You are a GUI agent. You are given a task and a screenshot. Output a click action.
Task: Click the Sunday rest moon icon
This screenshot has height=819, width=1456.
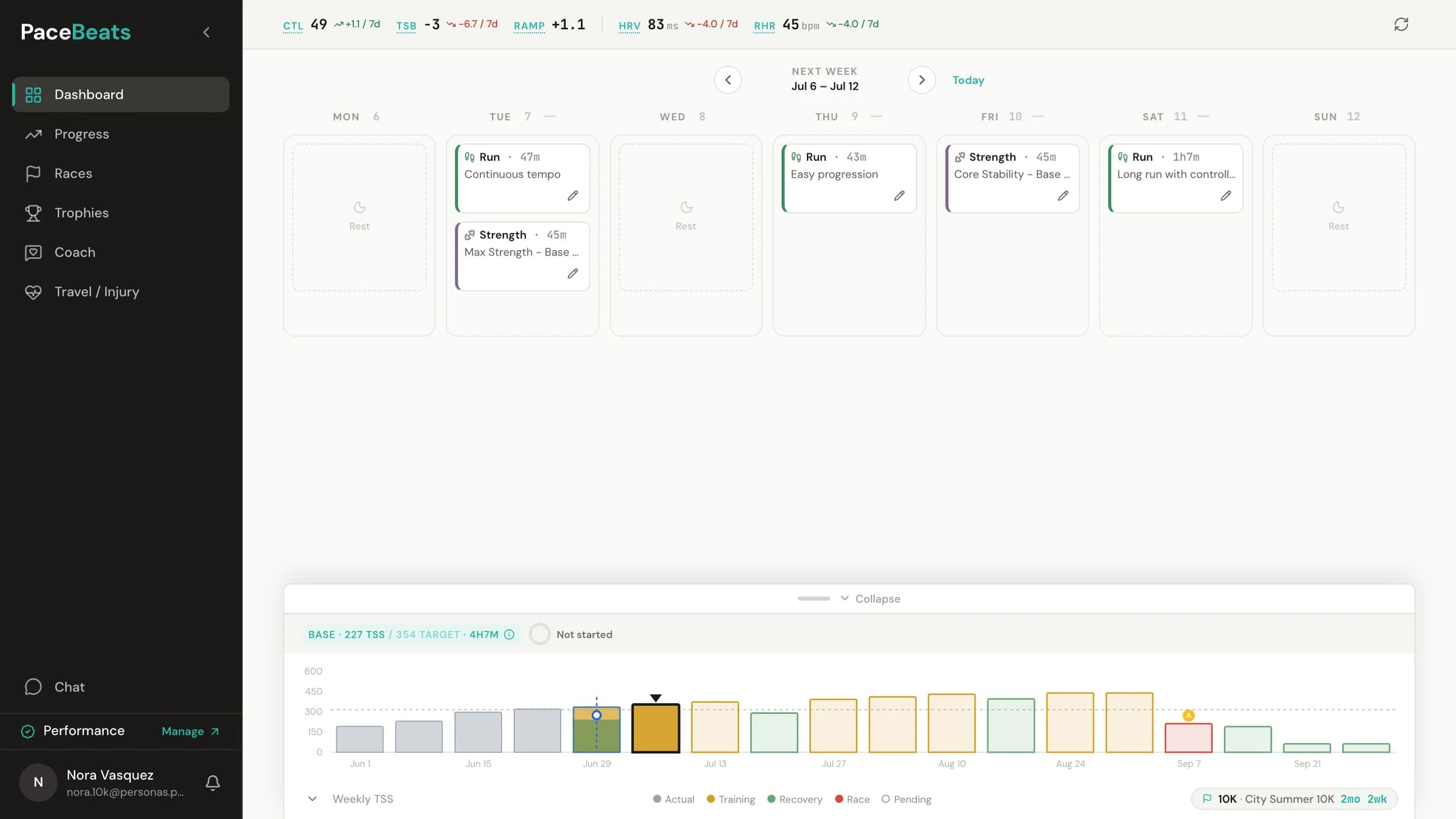[1339, 207]
